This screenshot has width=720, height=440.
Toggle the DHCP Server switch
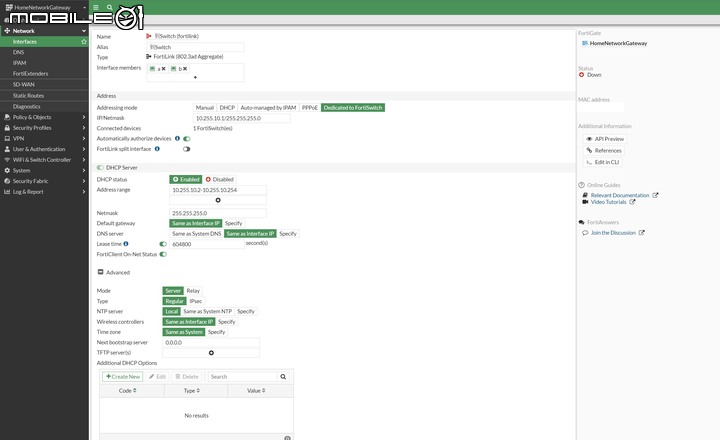point(100,168)
